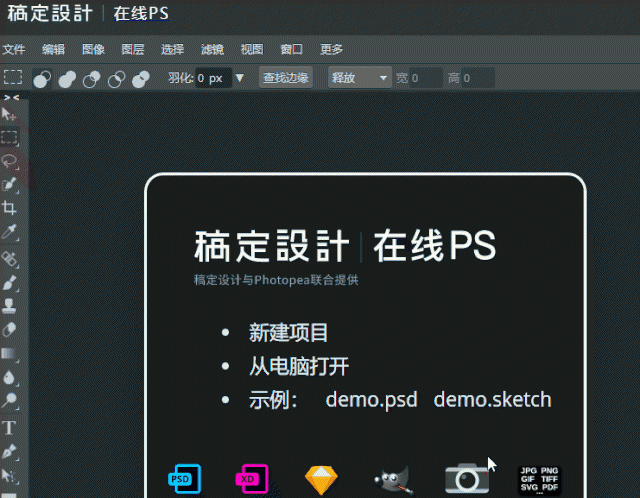Select the Eyedropper tool
Viewport: 640px width, 498px height.
pos(9,232)
